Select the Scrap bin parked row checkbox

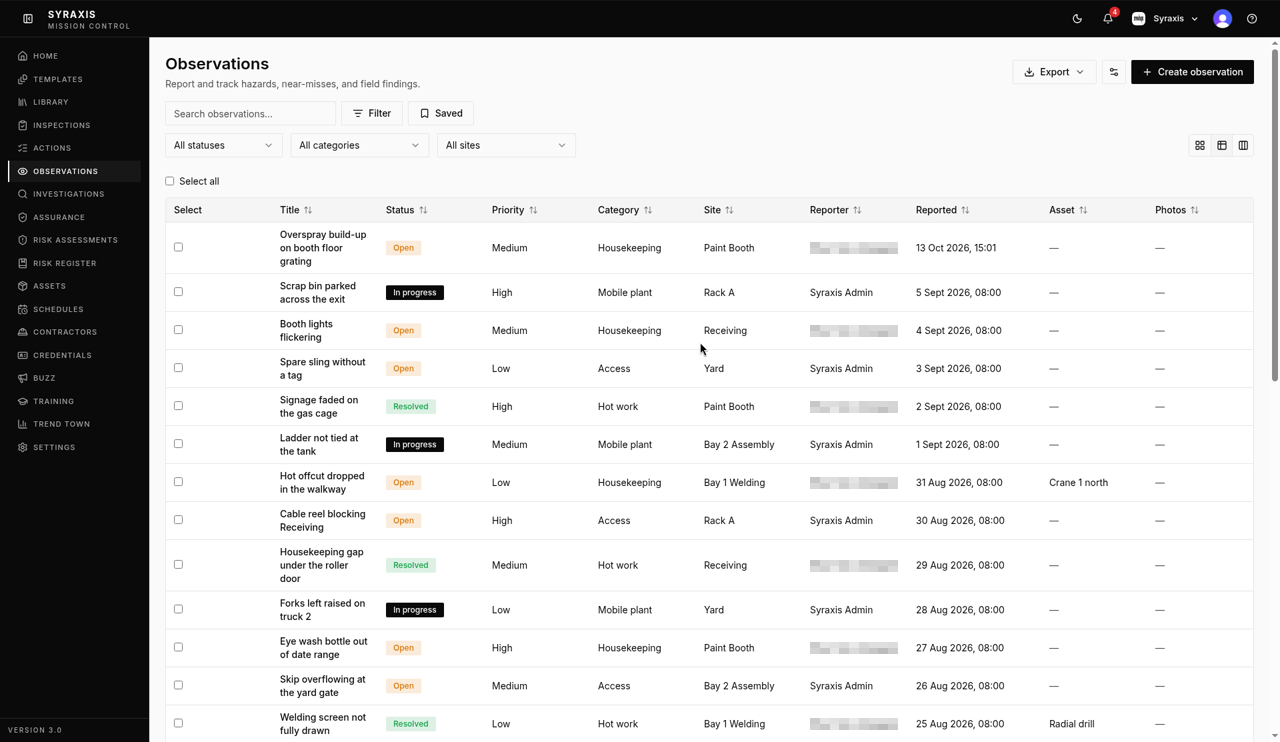click(x=178, y=292)
